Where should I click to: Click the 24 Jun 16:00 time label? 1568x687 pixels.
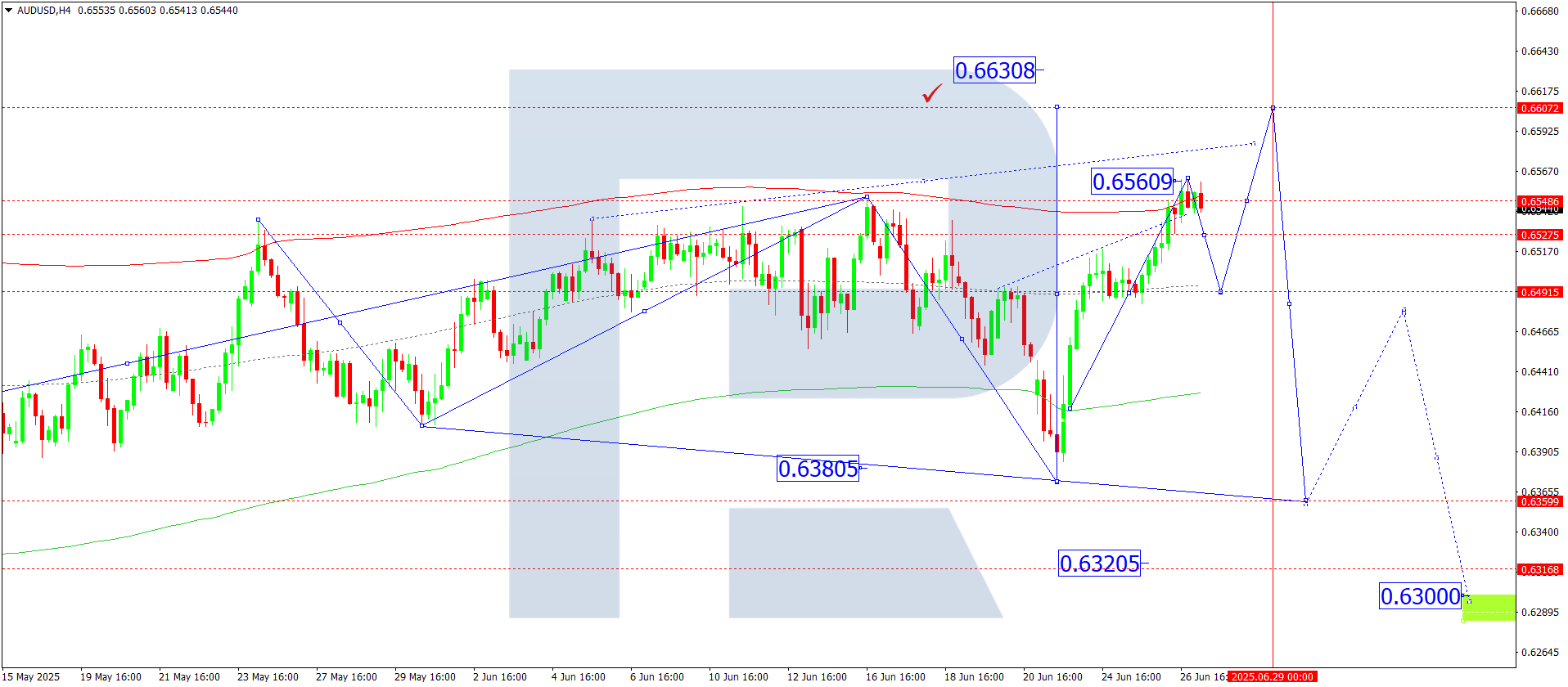[x=1131, y=676]
